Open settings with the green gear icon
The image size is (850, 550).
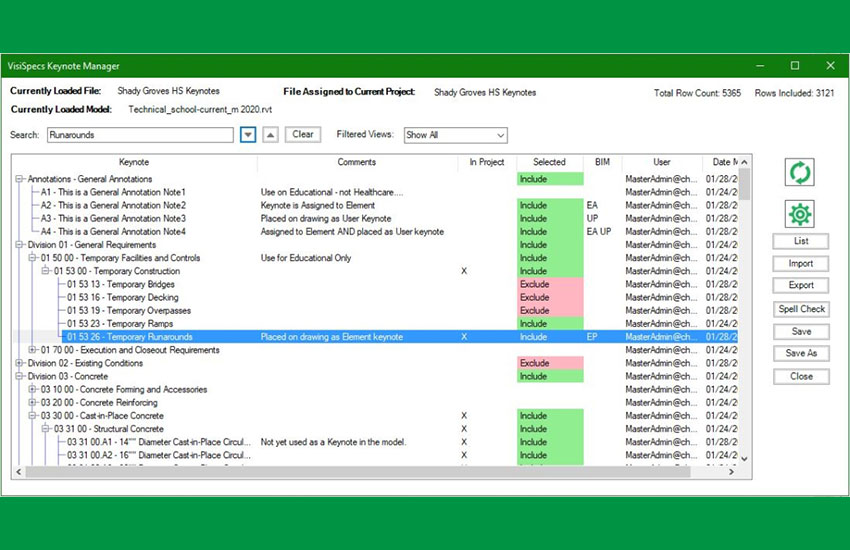800,214
